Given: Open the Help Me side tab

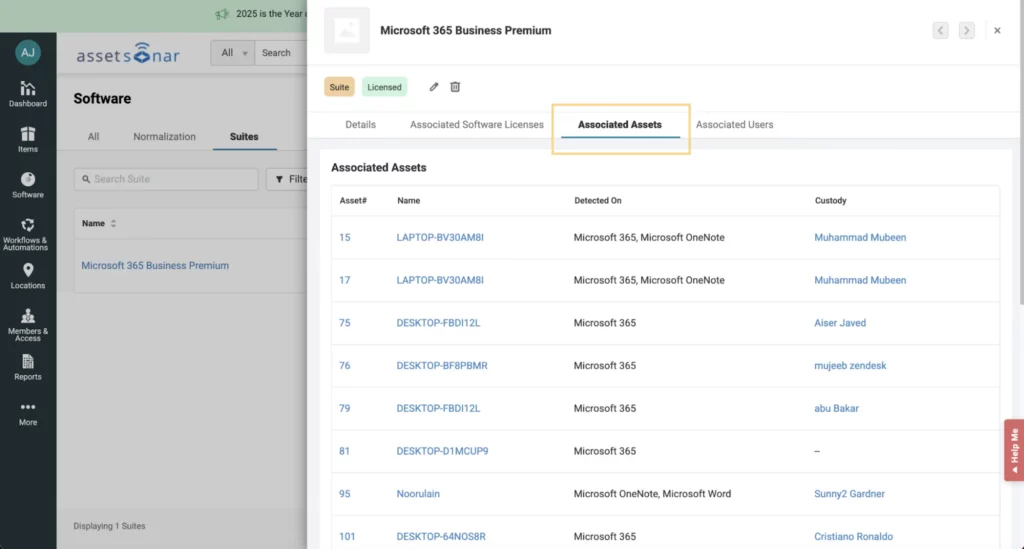Looking at the screenshot, I should (1014, 450).
